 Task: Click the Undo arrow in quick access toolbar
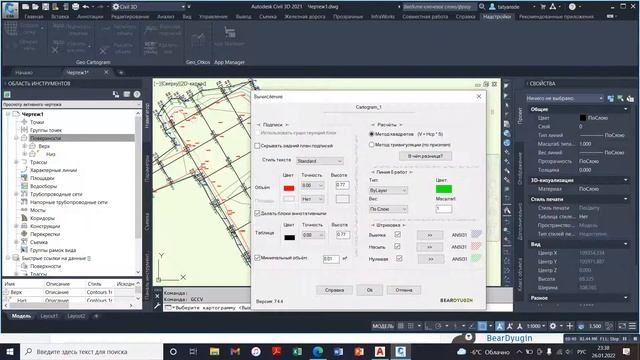[85, 7]
